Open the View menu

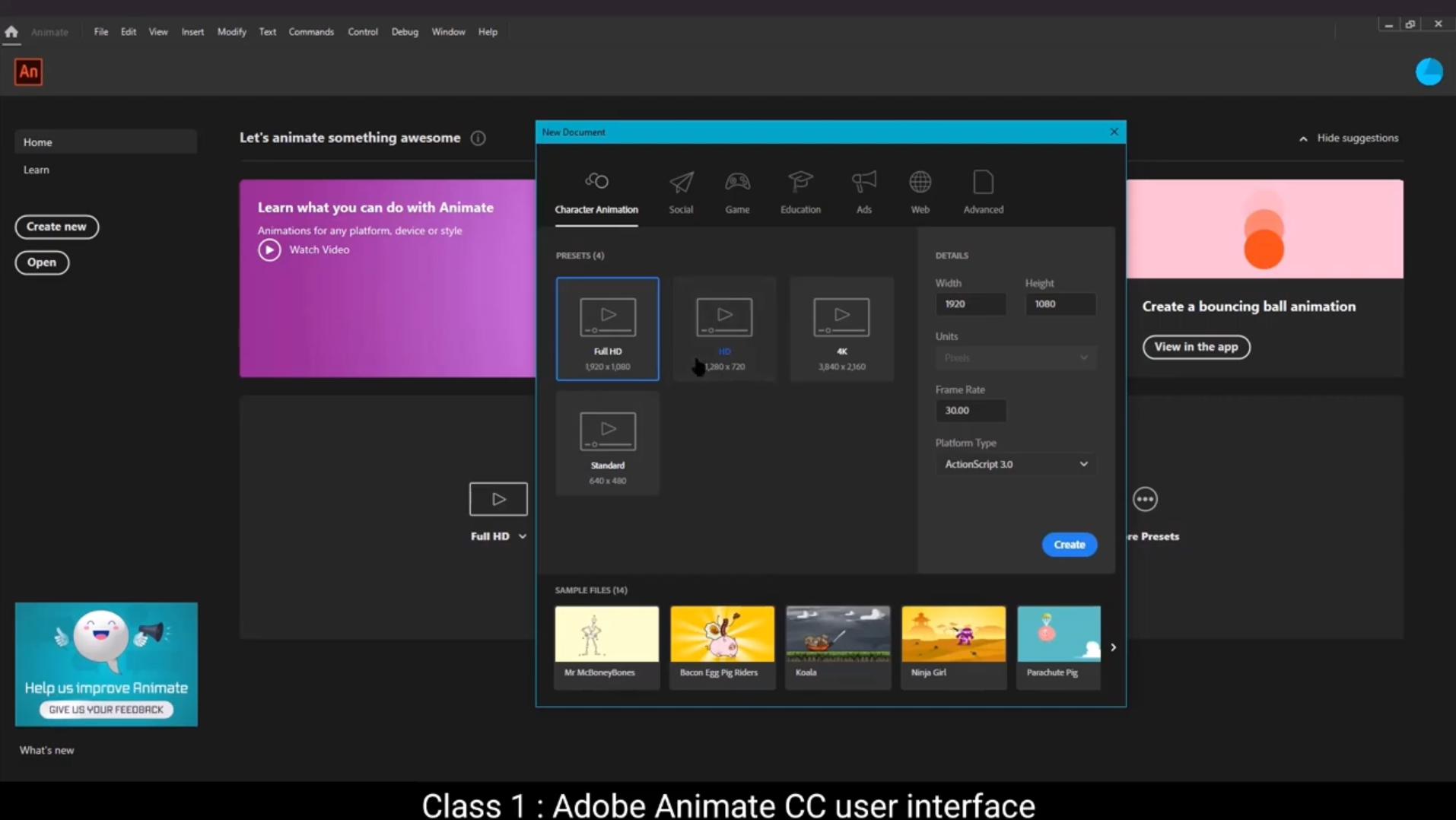[157, 31]
